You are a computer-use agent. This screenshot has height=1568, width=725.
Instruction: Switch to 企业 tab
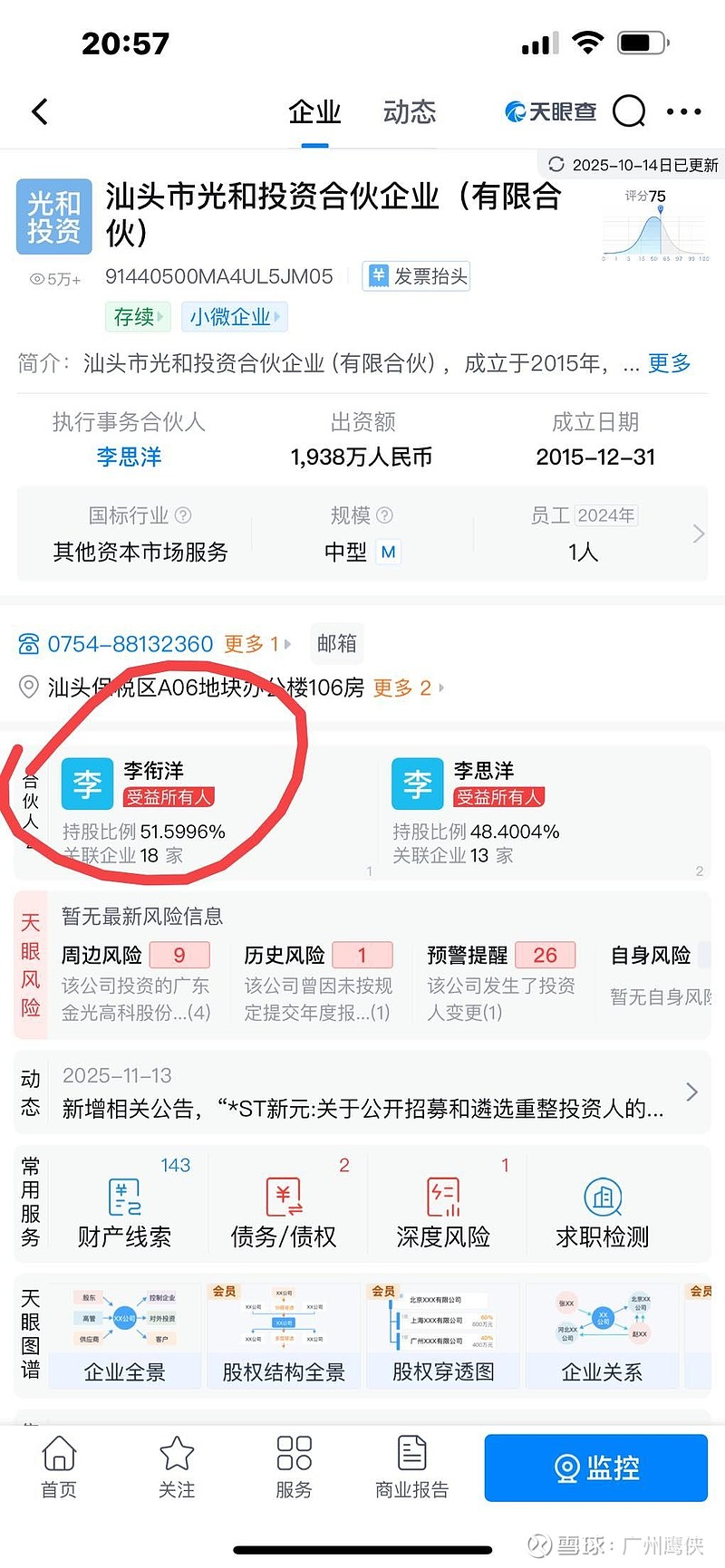[x=314, y=112]
